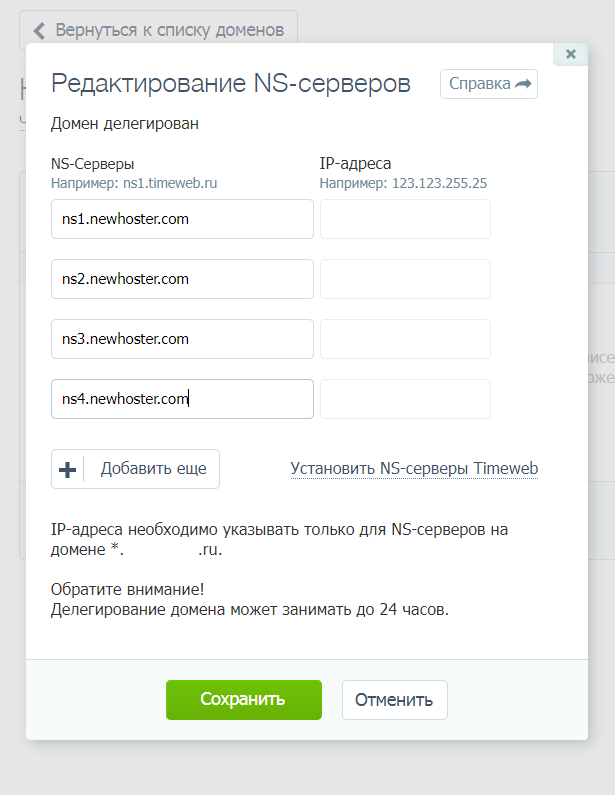Click the back chevron arrow icon
Image resolution: width=615 pixels, height=795 pixels.
click(39, 30)
